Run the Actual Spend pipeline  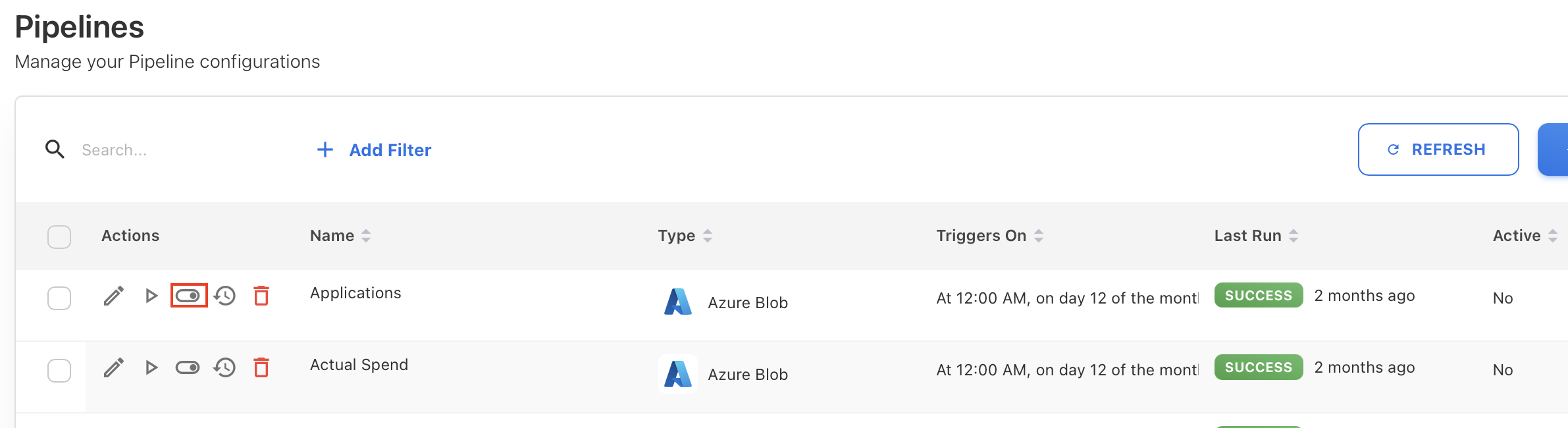pos(152,368)
